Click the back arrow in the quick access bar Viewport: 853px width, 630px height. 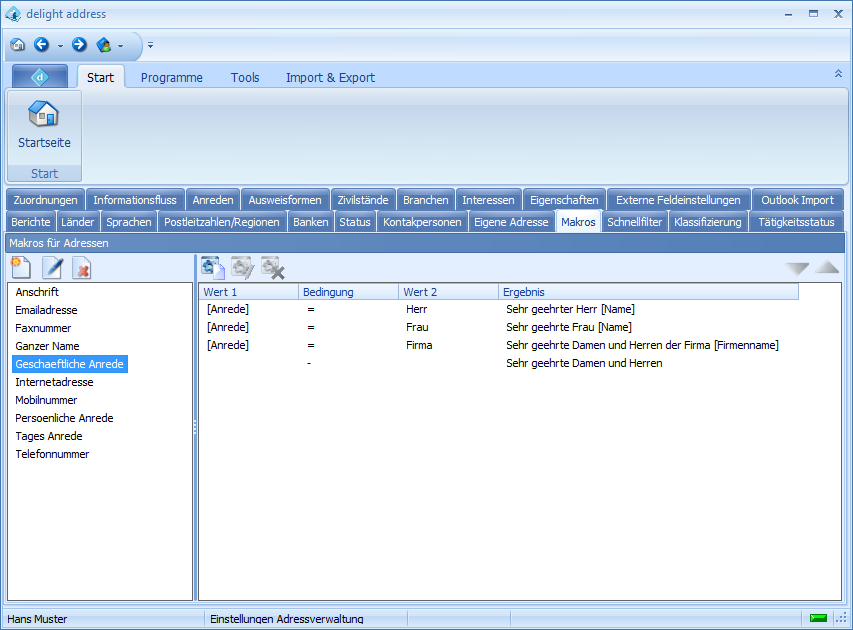coord(42,45)
